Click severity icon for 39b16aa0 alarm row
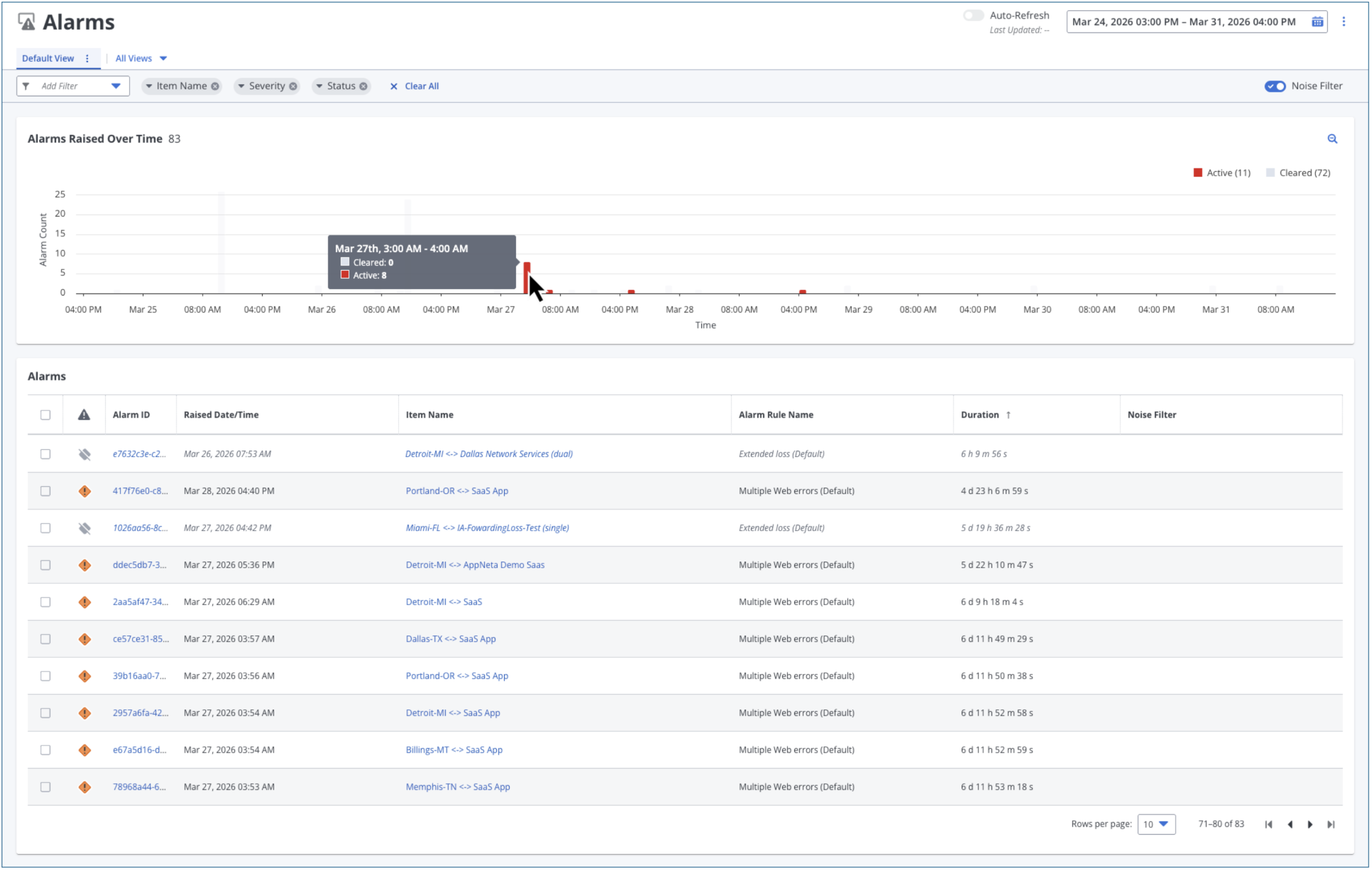 [85, 677]
